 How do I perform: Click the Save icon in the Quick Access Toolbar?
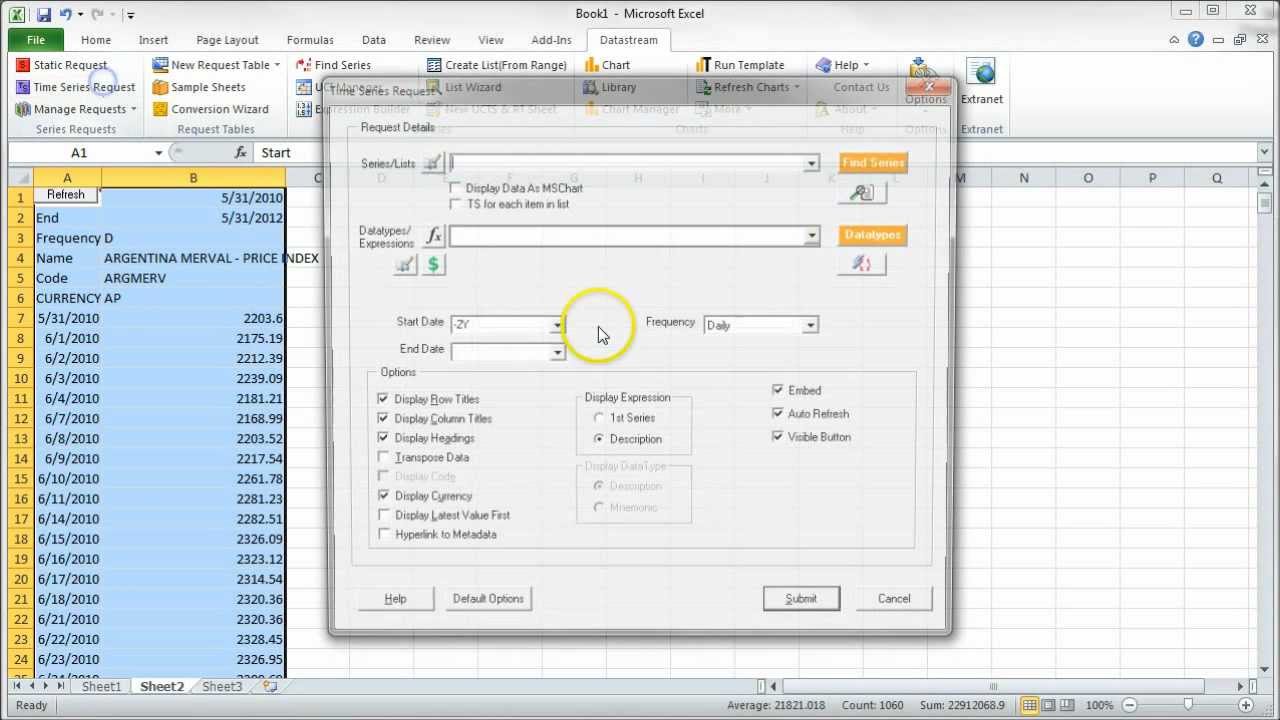point(44,14)
